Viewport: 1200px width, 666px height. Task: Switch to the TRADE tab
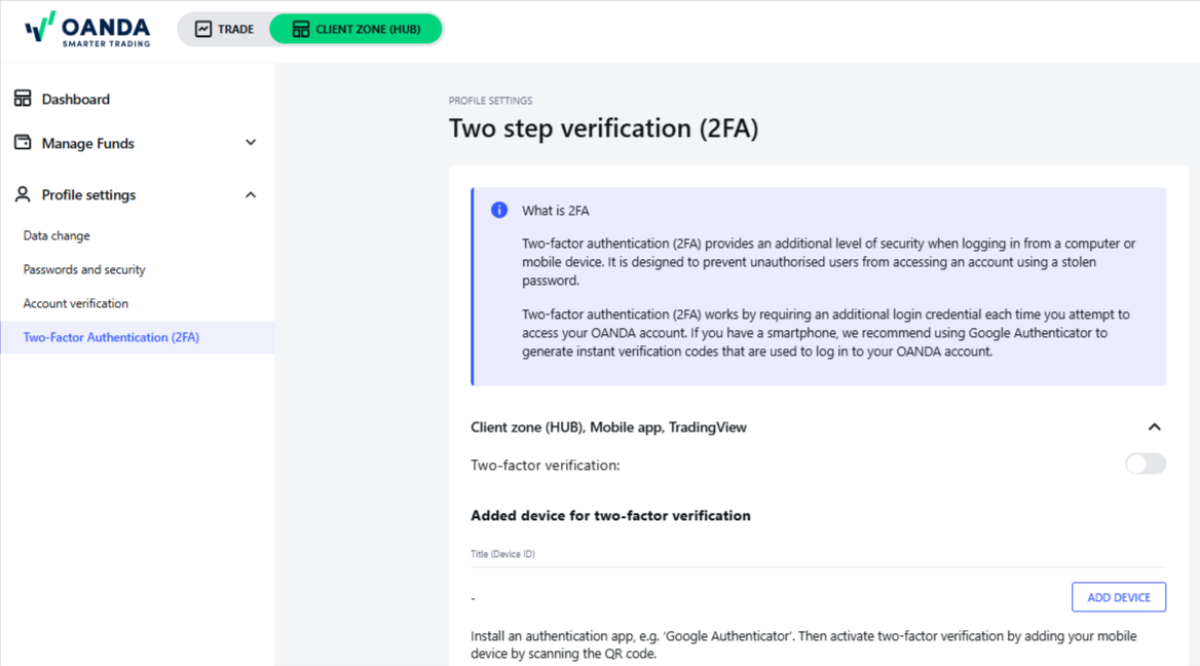[x=224, y=29]
